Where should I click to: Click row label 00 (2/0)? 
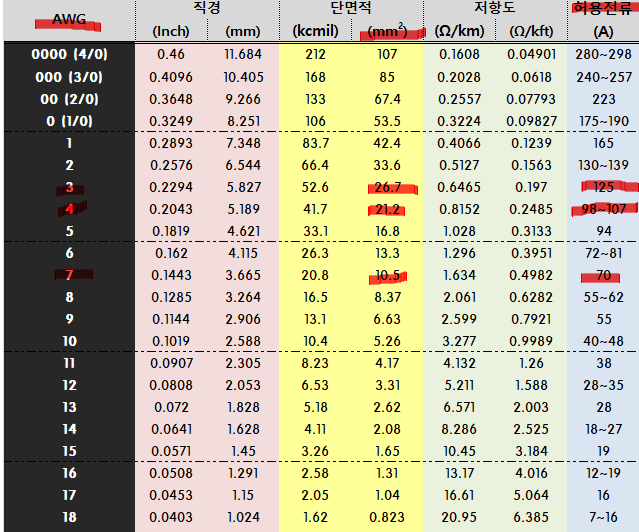[x=69, y=99]
